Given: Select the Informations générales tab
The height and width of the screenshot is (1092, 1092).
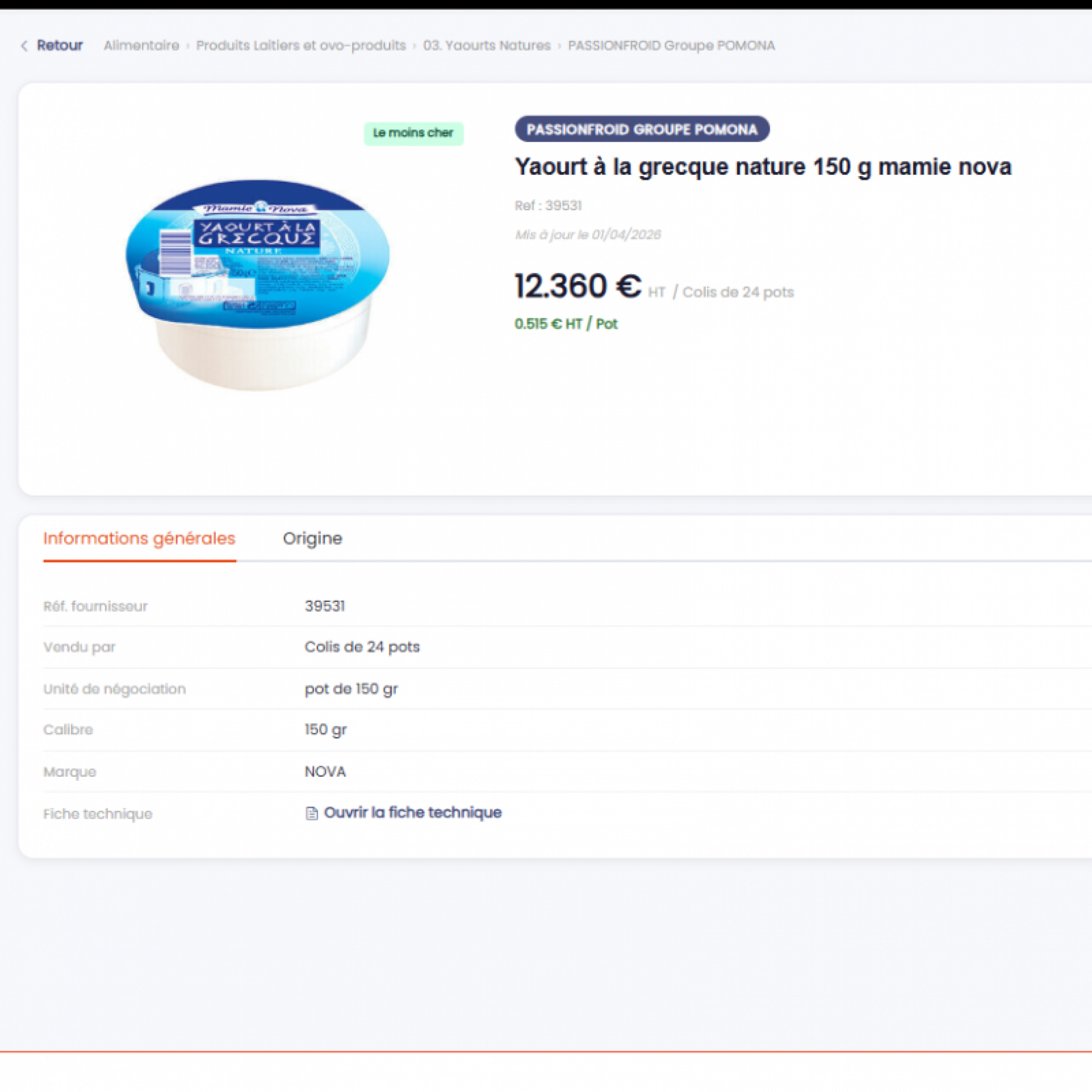Looking at the screenshot, I should tap(139, 538).
